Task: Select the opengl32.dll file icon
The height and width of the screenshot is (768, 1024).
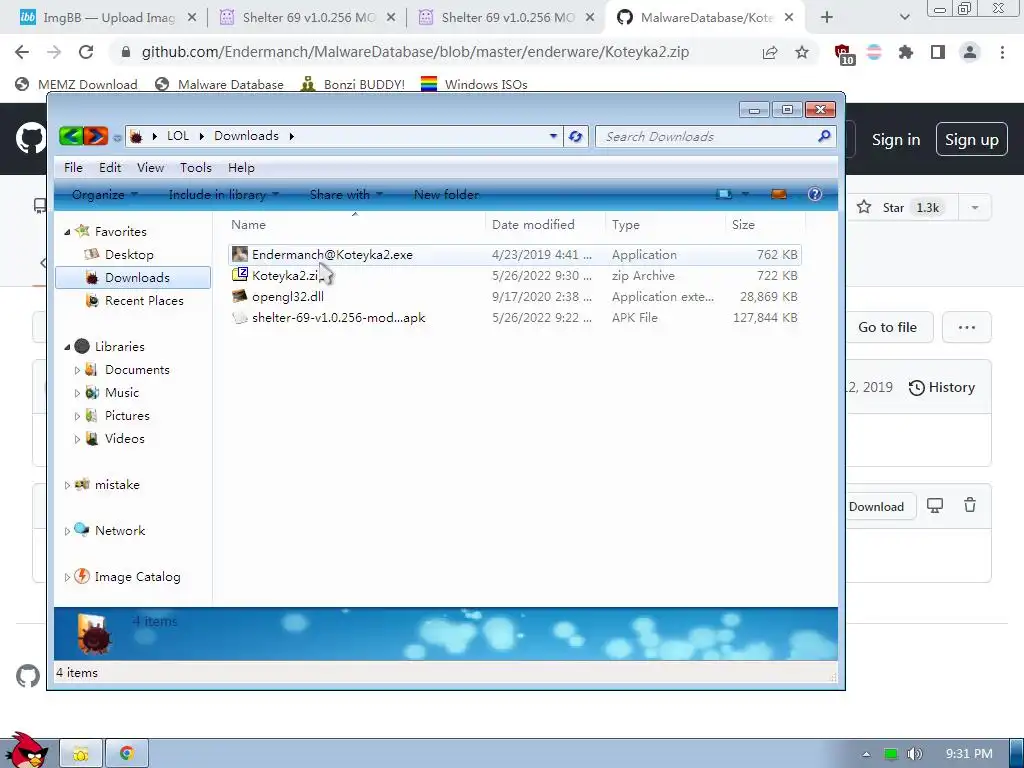Action: 240,296
